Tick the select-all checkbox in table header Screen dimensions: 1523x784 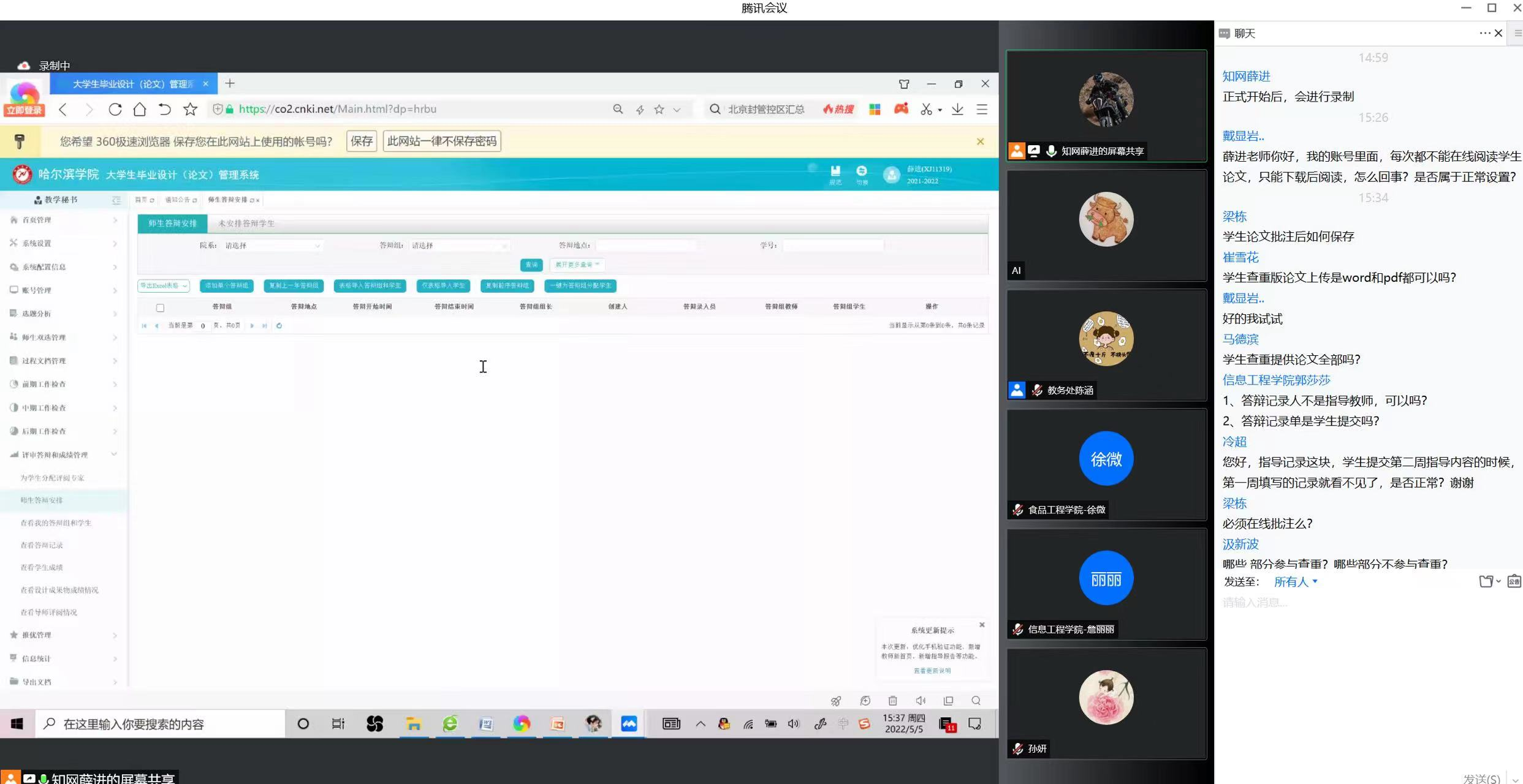coord(160,308)
